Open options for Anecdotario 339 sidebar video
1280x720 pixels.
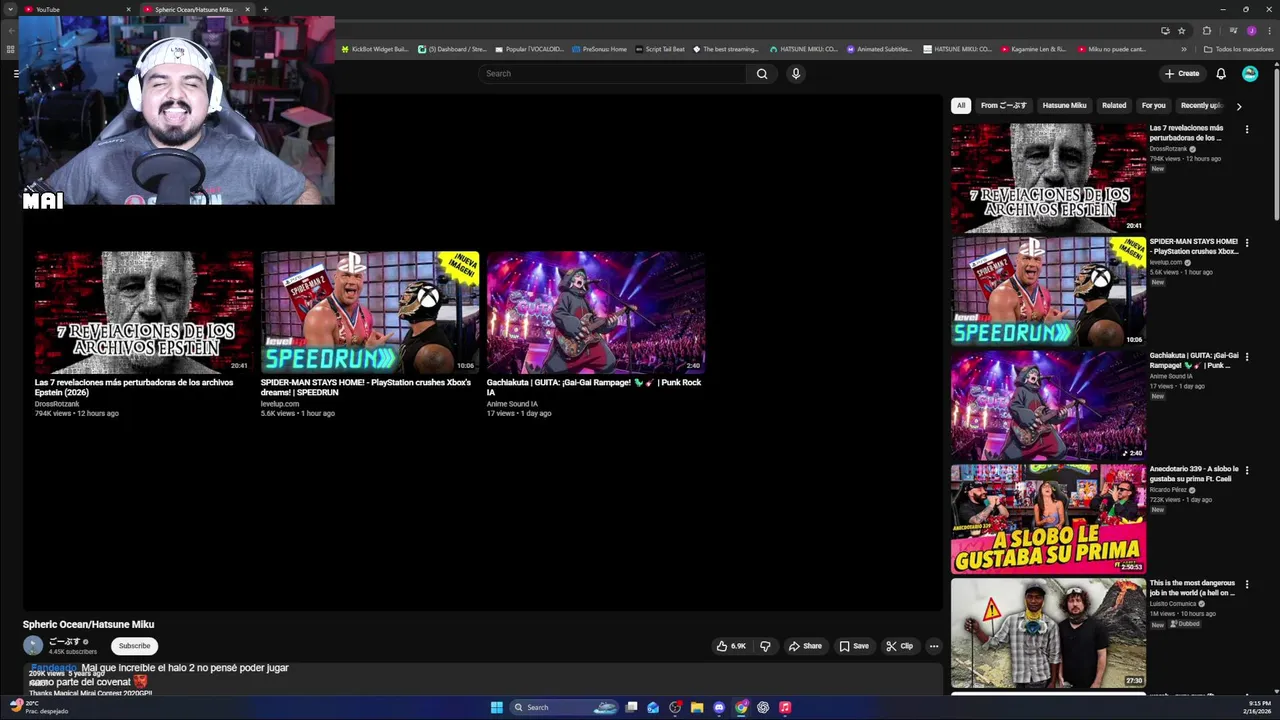click(1247, 470)
